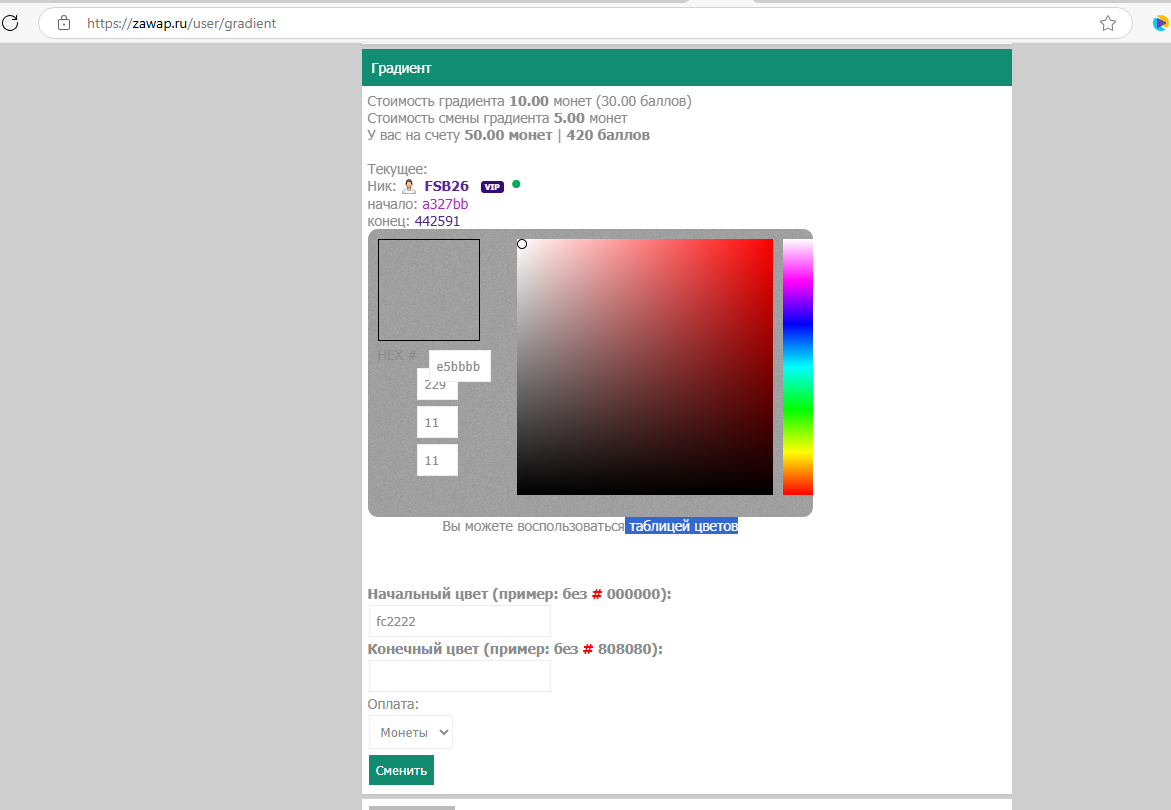Click the gray color preview box
Screen dimensions: 1171x810
[x=429, y=290]
